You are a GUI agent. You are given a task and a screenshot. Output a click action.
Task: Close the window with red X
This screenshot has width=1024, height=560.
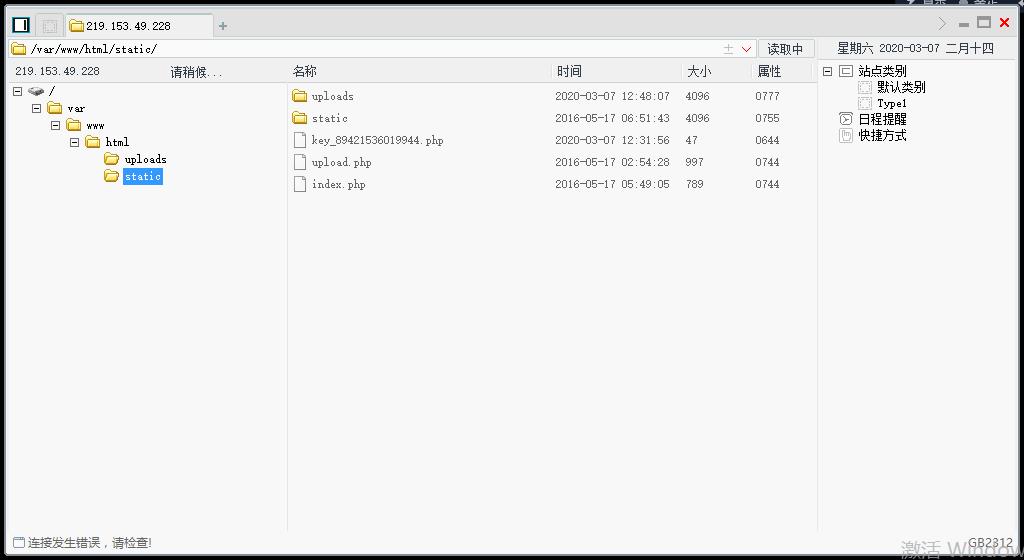(x=1004, y=23)
